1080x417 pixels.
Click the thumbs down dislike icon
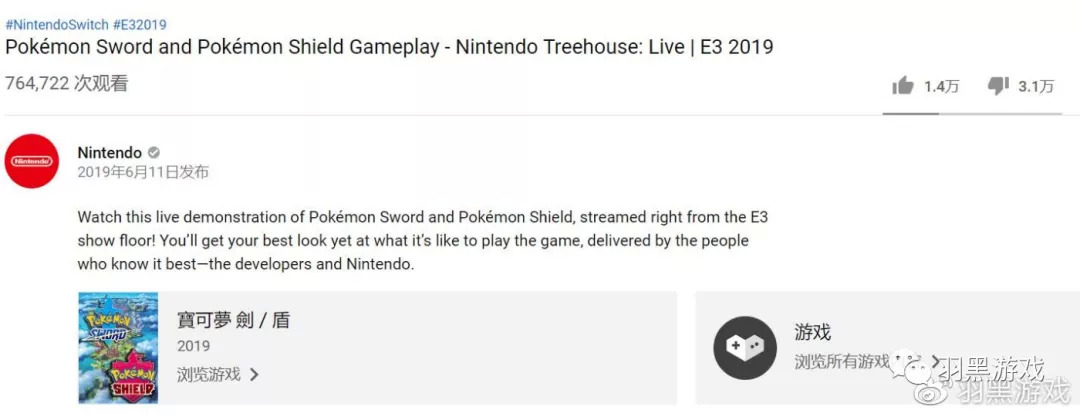[x=998, y=86]
